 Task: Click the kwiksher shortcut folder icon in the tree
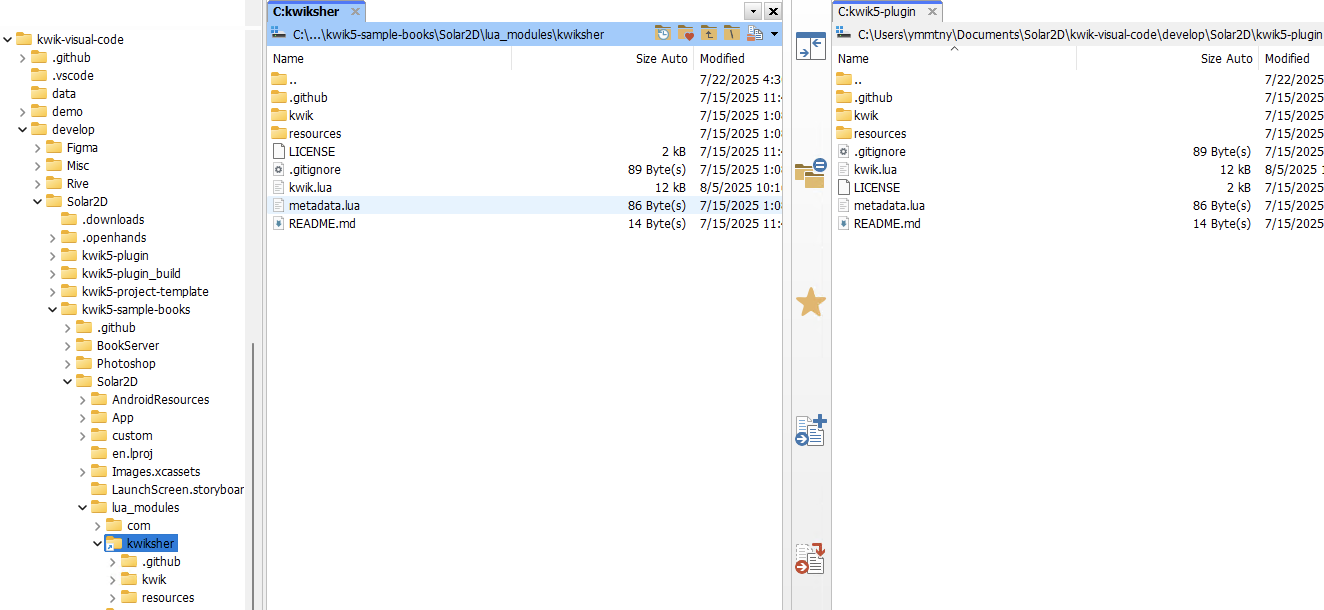click(x=113, y=543)
